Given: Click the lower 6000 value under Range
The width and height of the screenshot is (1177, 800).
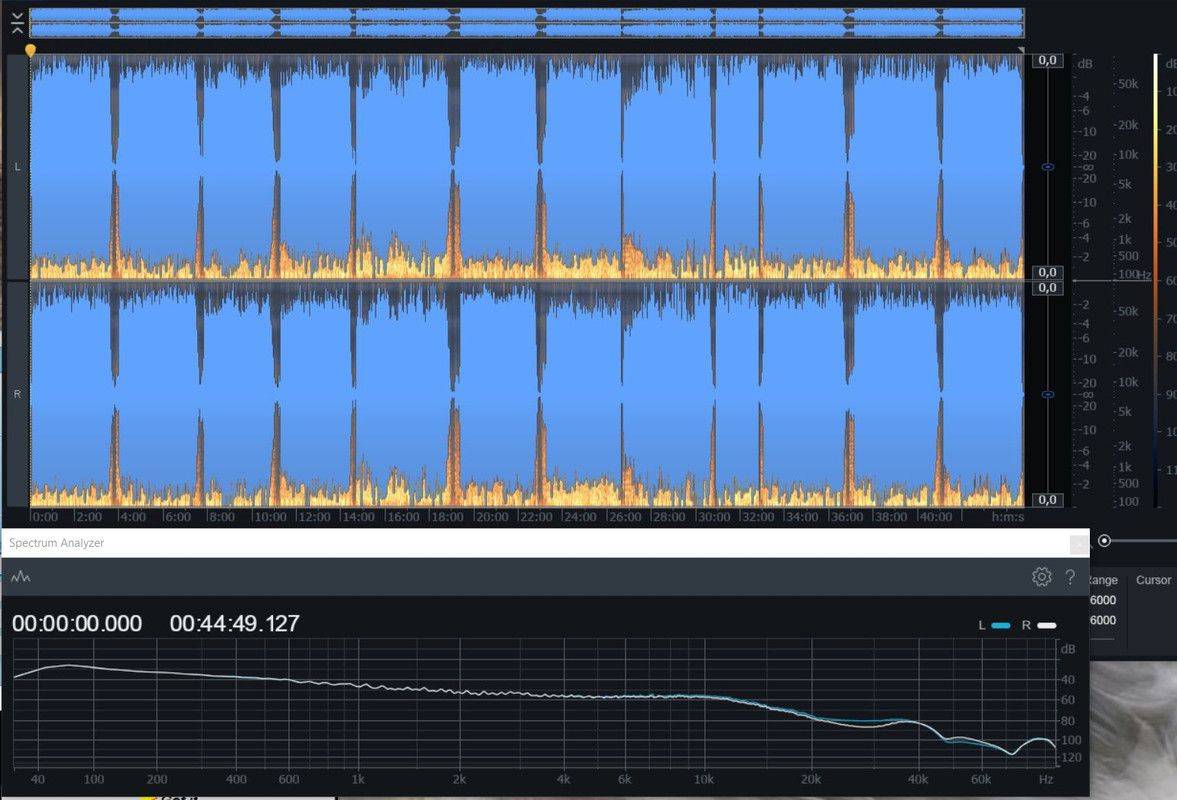Looking at the screenshot, I should (1103, 621).
